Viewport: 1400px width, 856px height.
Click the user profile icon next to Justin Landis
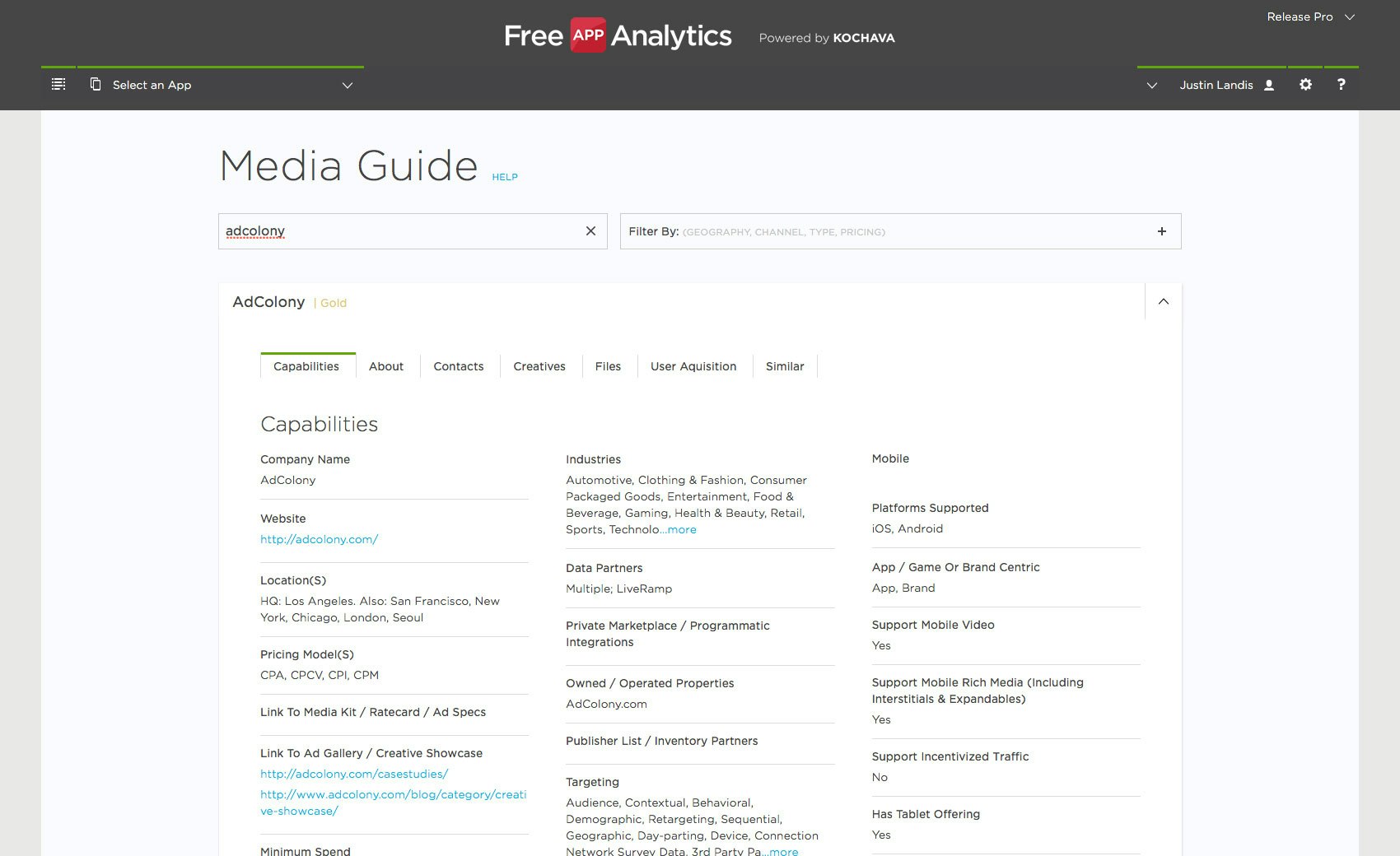pos(1268,84)
